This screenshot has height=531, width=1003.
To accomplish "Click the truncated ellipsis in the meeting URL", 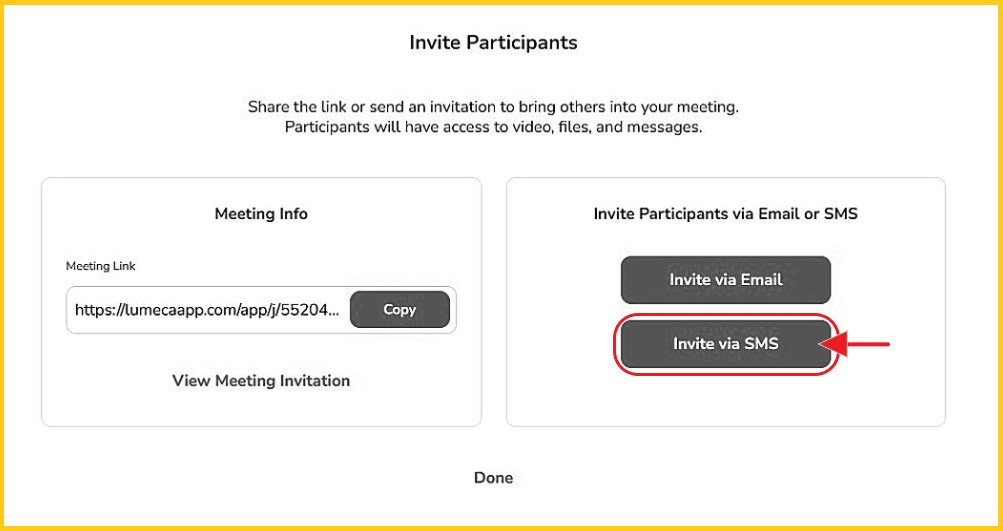I will (x=335, y=311).
